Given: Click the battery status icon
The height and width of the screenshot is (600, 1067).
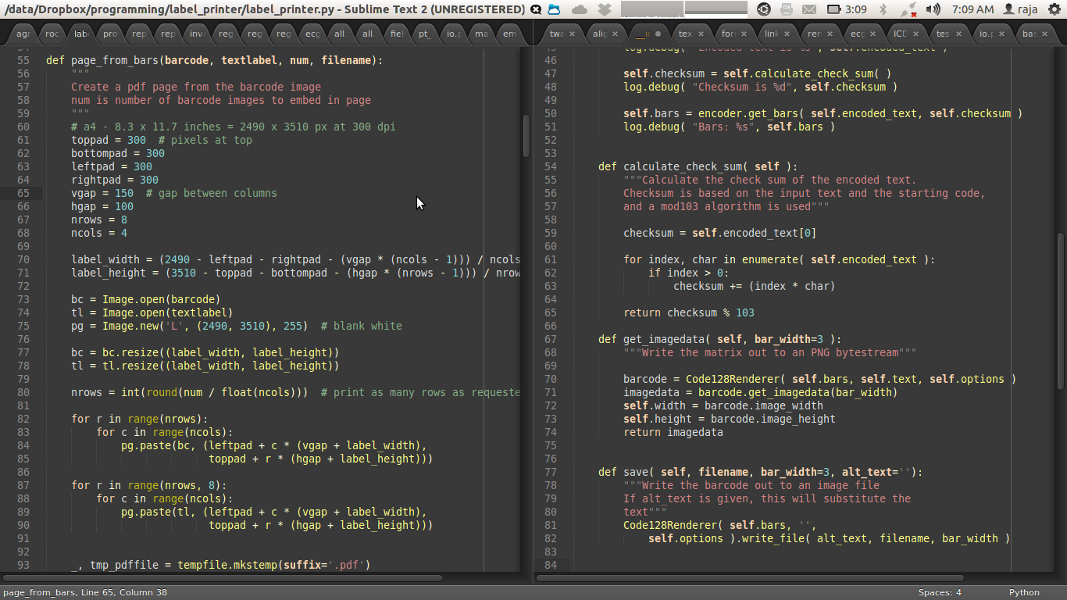Looking at the screenshot, I should click(x=832, y=9).
